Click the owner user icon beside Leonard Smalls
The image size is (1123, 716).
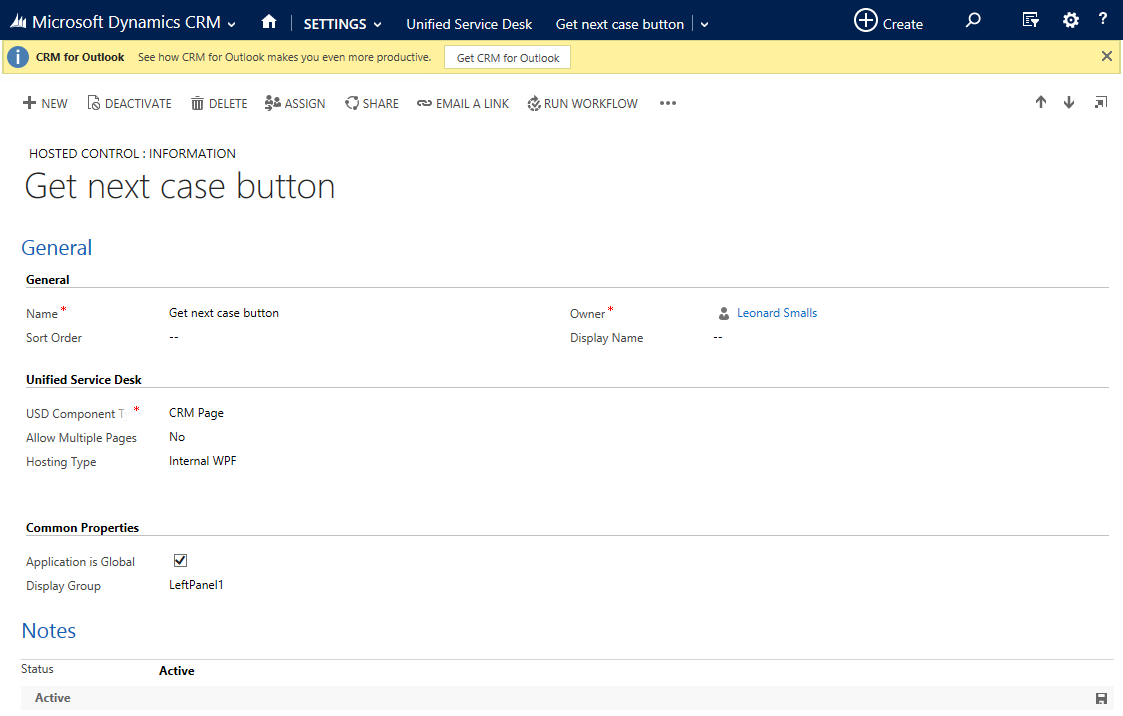point(723,314)
